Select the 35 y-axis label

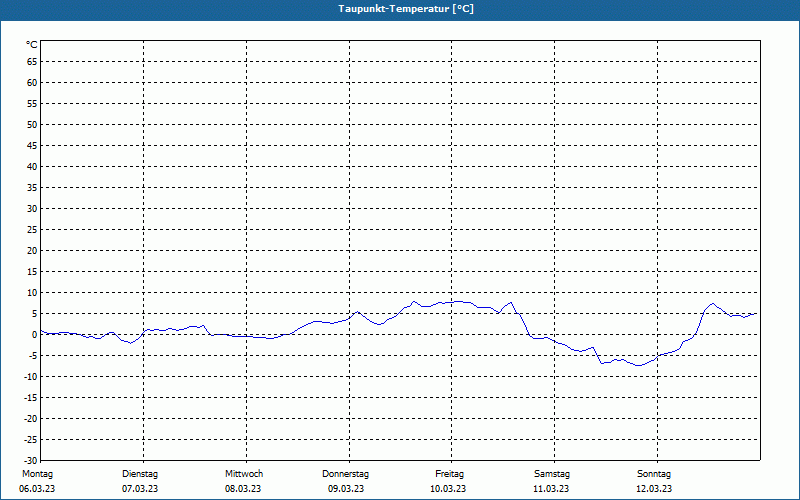coord(32,187)
